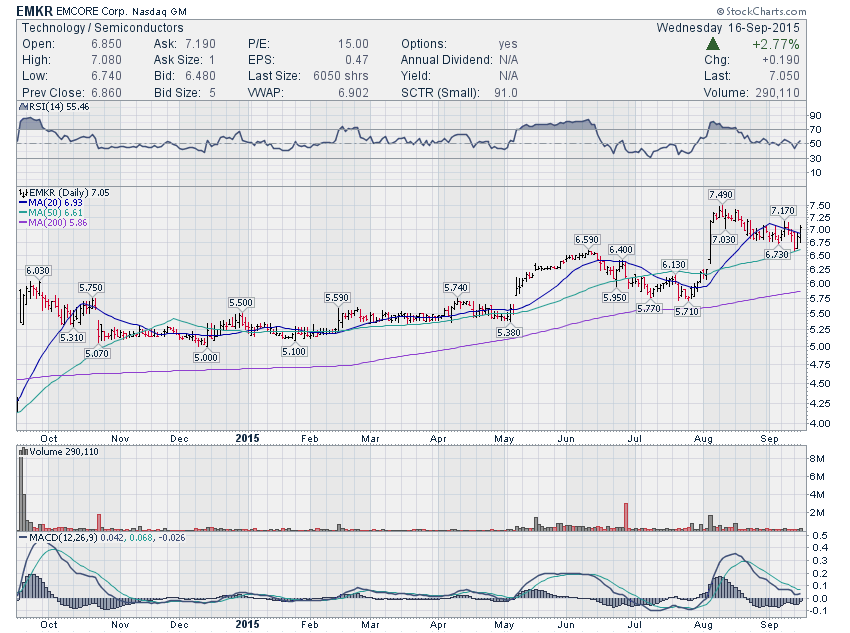Click the 6.130 price label
Screen dimensions: 850x633
(674, 264)
